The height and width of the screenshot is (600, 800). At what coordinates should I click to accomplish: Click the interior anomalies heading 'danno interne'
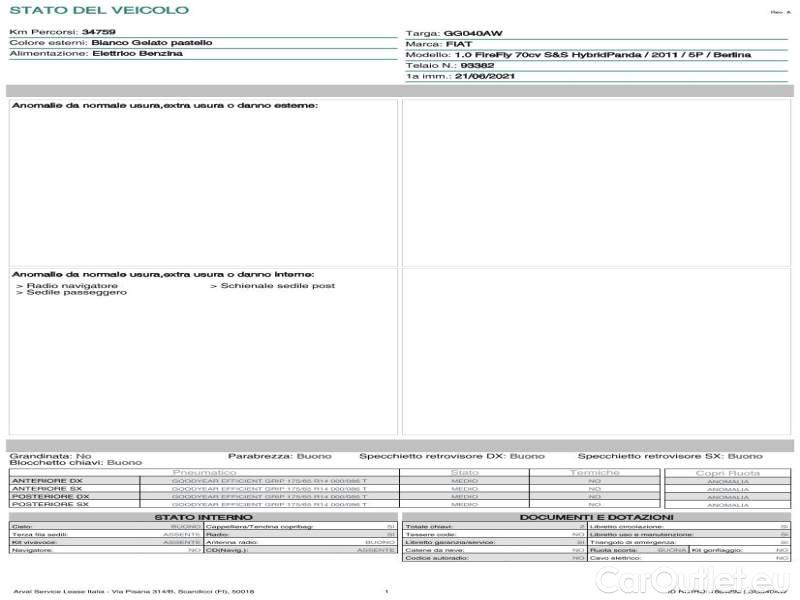pos(163,274)
